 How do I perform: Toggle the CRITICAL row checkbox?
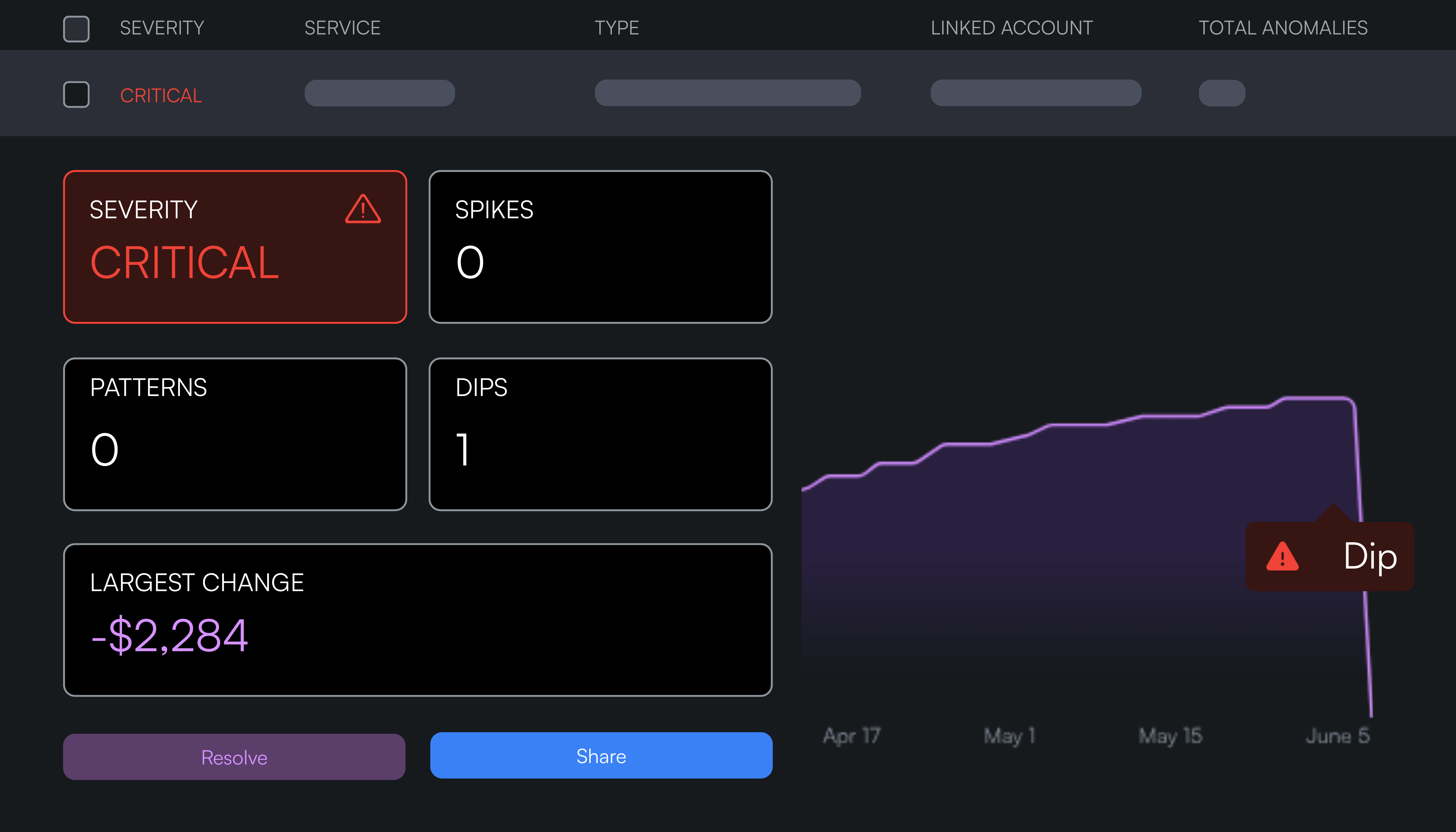76,94
